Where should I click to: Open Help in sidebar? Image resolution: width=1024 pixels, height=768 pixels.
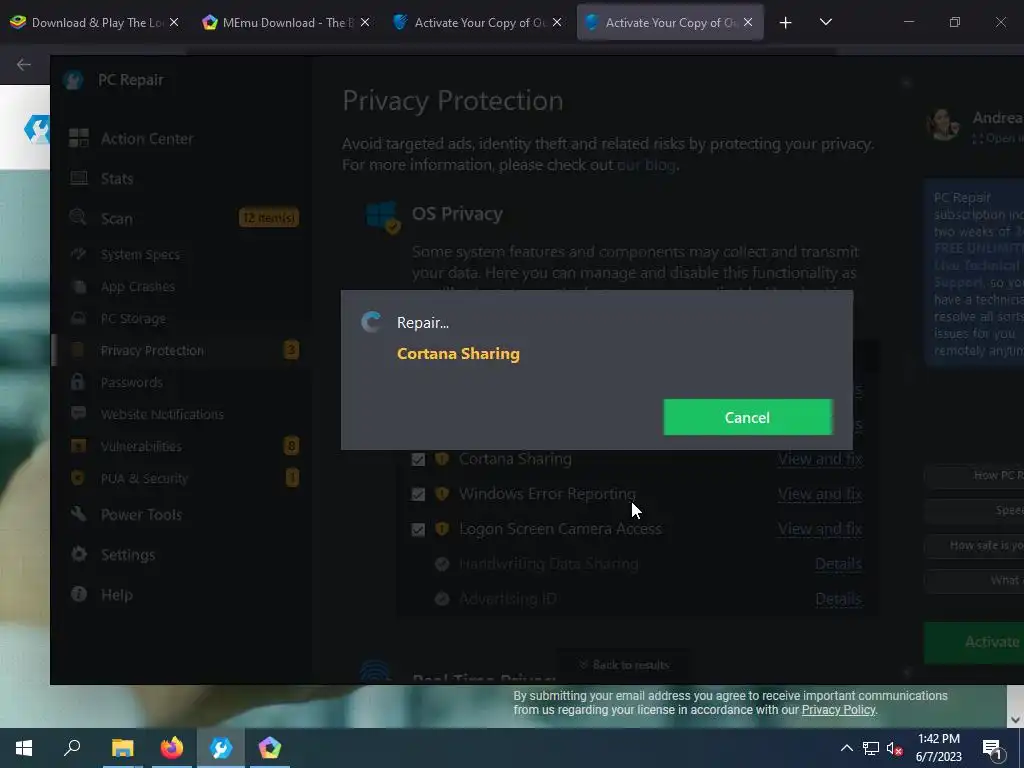point(116,595)
